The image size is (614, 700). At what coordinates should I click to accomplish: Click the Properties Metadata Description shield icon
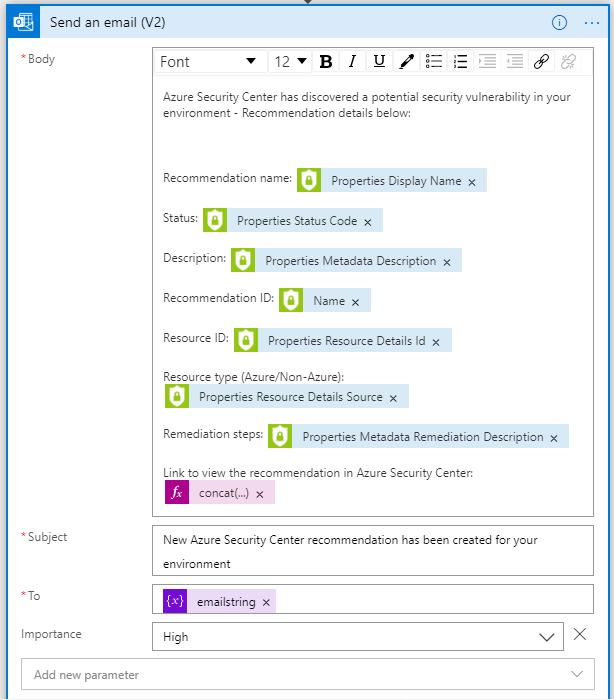(243, 260)
